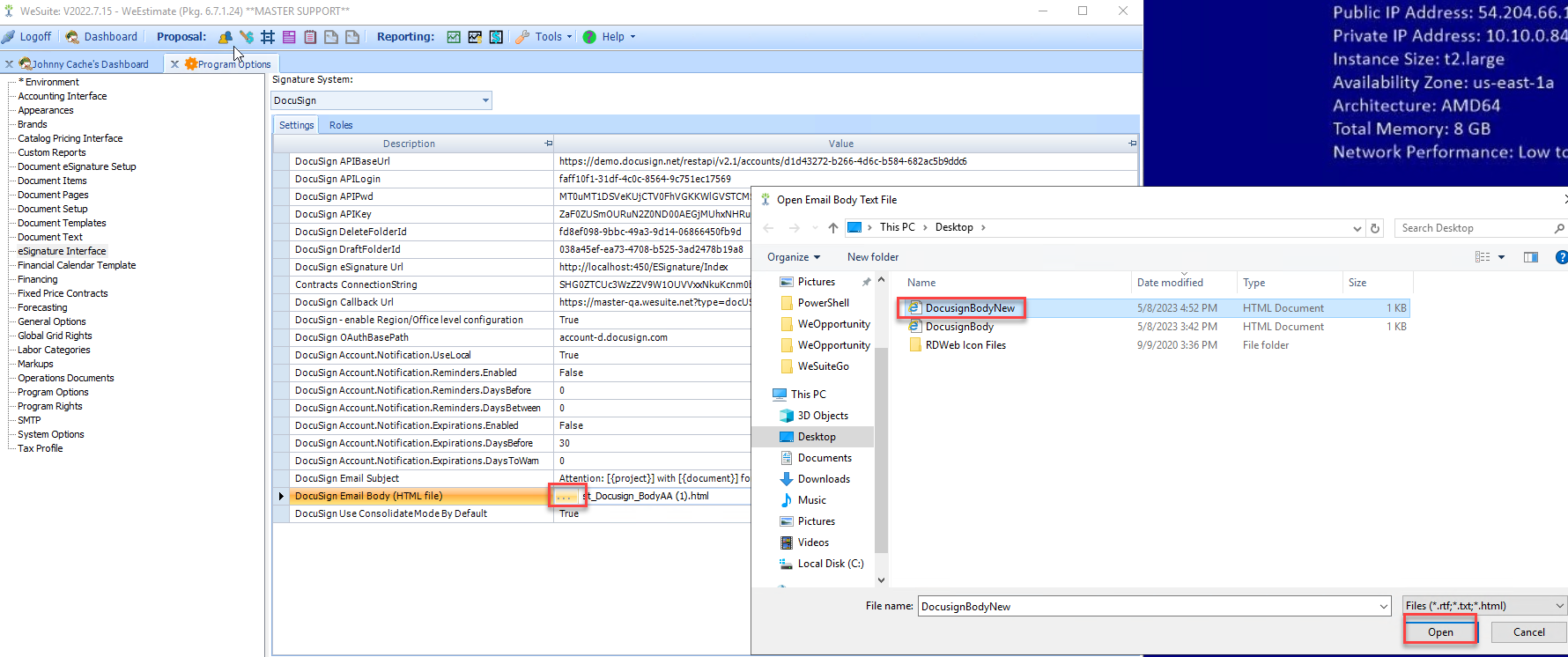Refresh the Desktop folder listing
The width and height of the screenshot is (1568, 657).
coord(1375,228)
